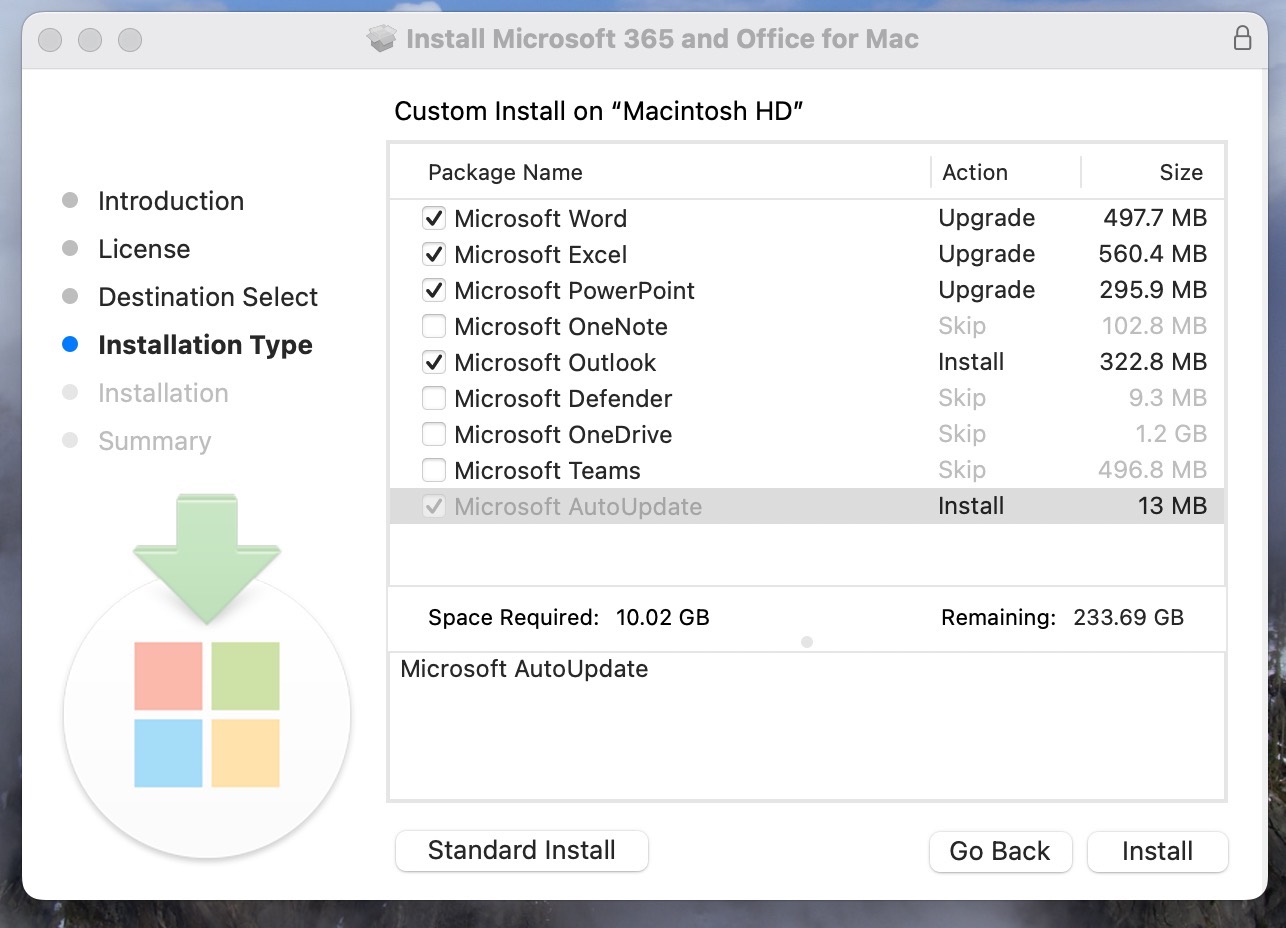Uncheck the Microsoft Excel package
Viewport: 1286px width, 928px height.
pyautogui.click(x=434, y=254)
